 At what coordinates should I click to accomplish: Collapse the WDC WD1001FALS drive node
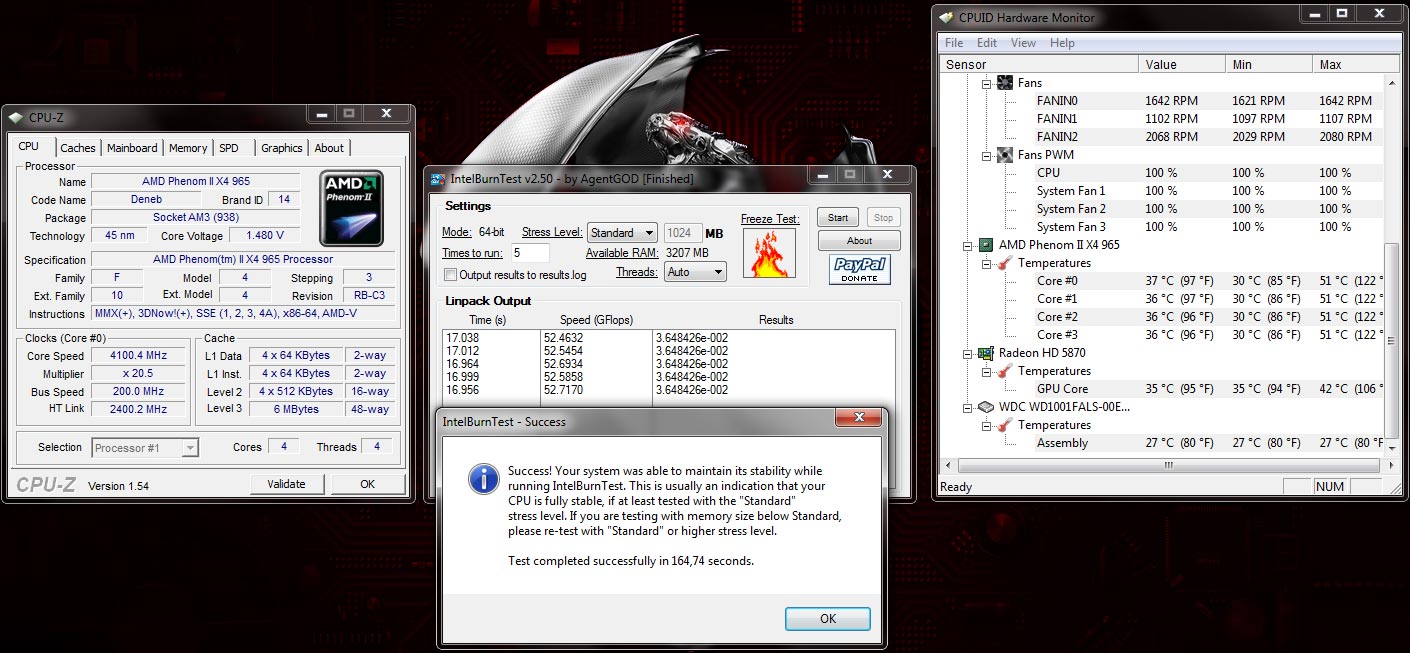(967, 407)
